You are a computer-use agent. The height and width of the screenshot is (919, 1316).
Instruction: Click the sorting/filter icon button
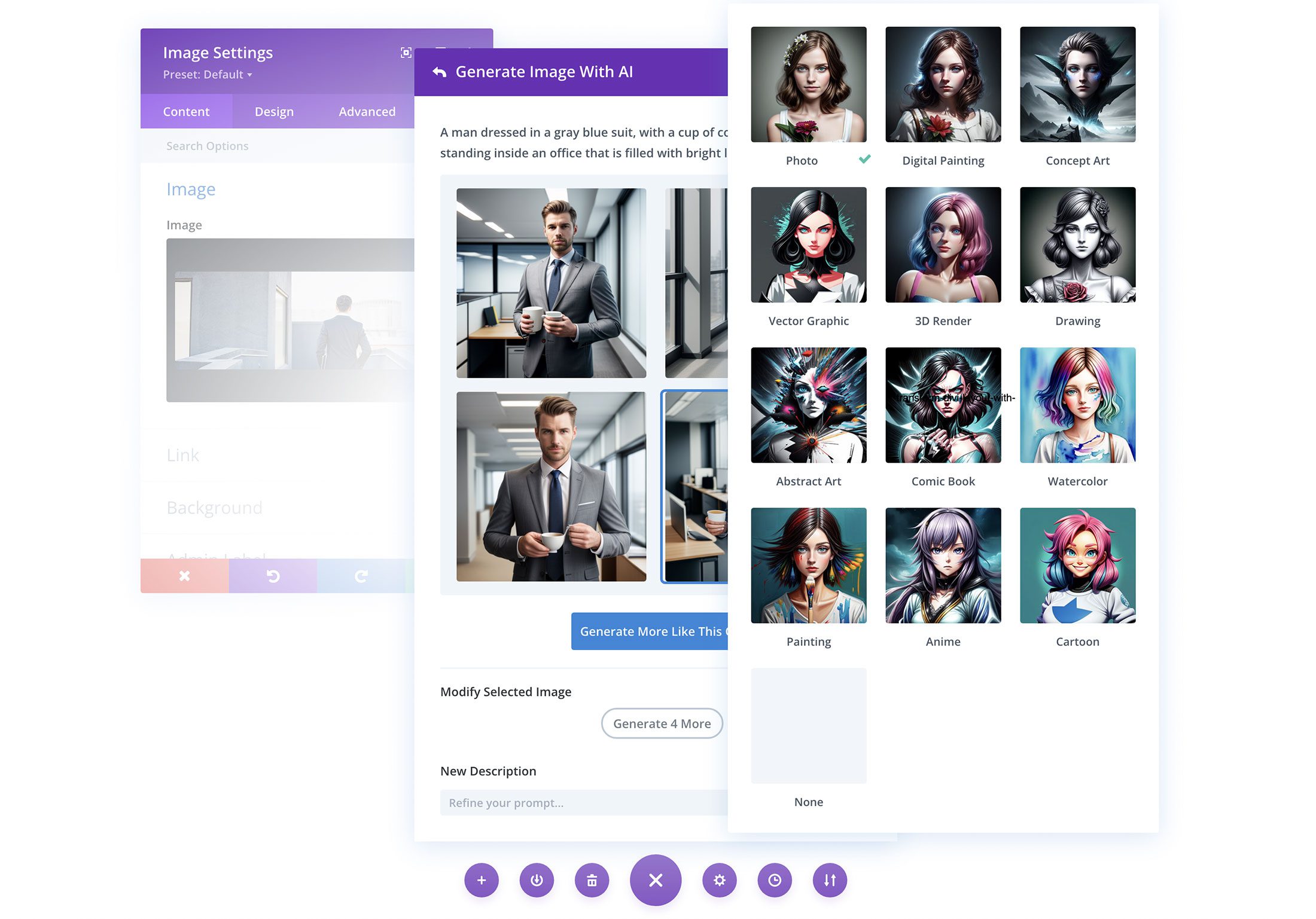829,880
